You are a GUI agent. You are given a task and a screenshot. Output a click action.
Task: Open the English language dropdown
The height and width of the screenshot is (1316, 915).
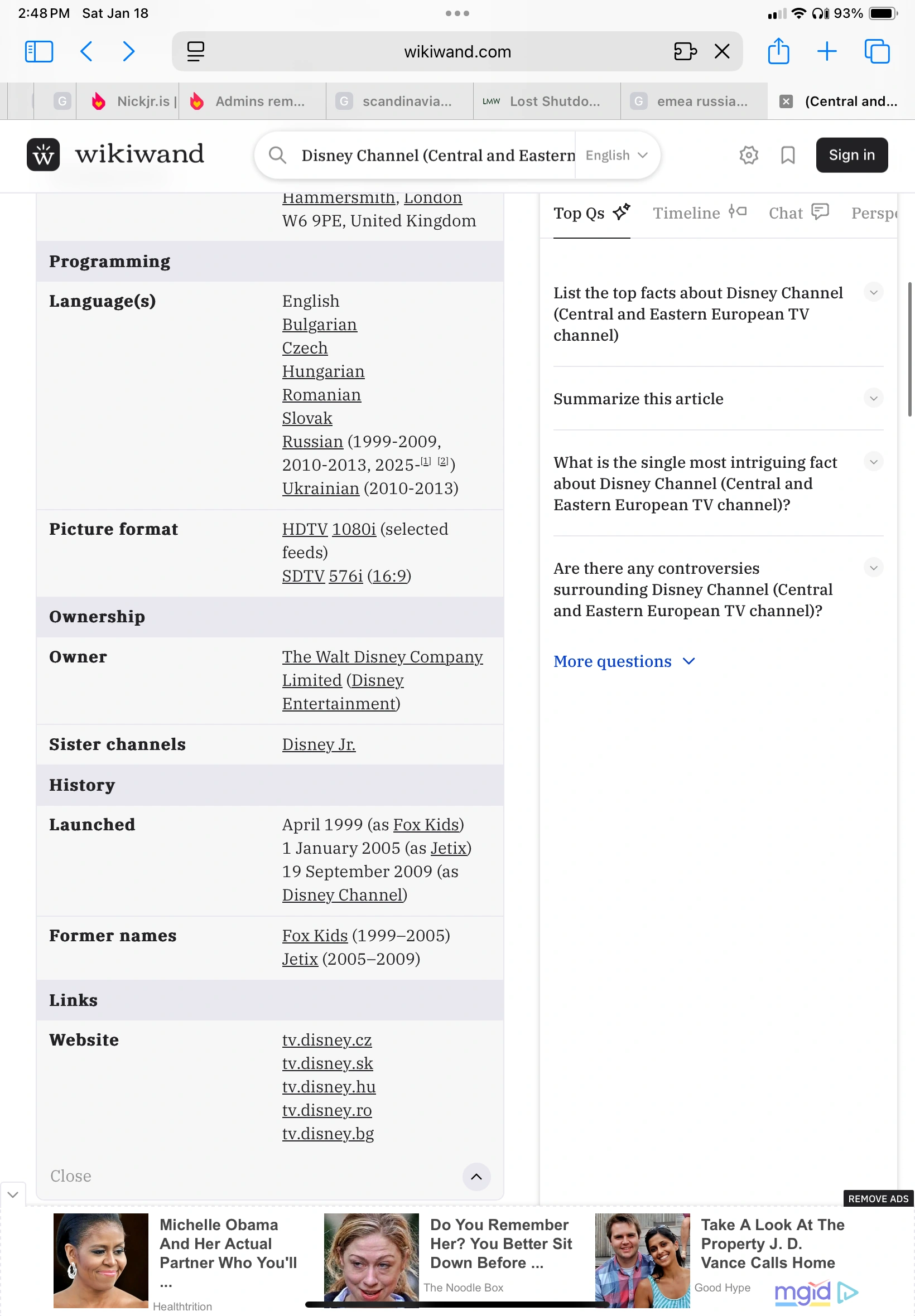point(617,155)
